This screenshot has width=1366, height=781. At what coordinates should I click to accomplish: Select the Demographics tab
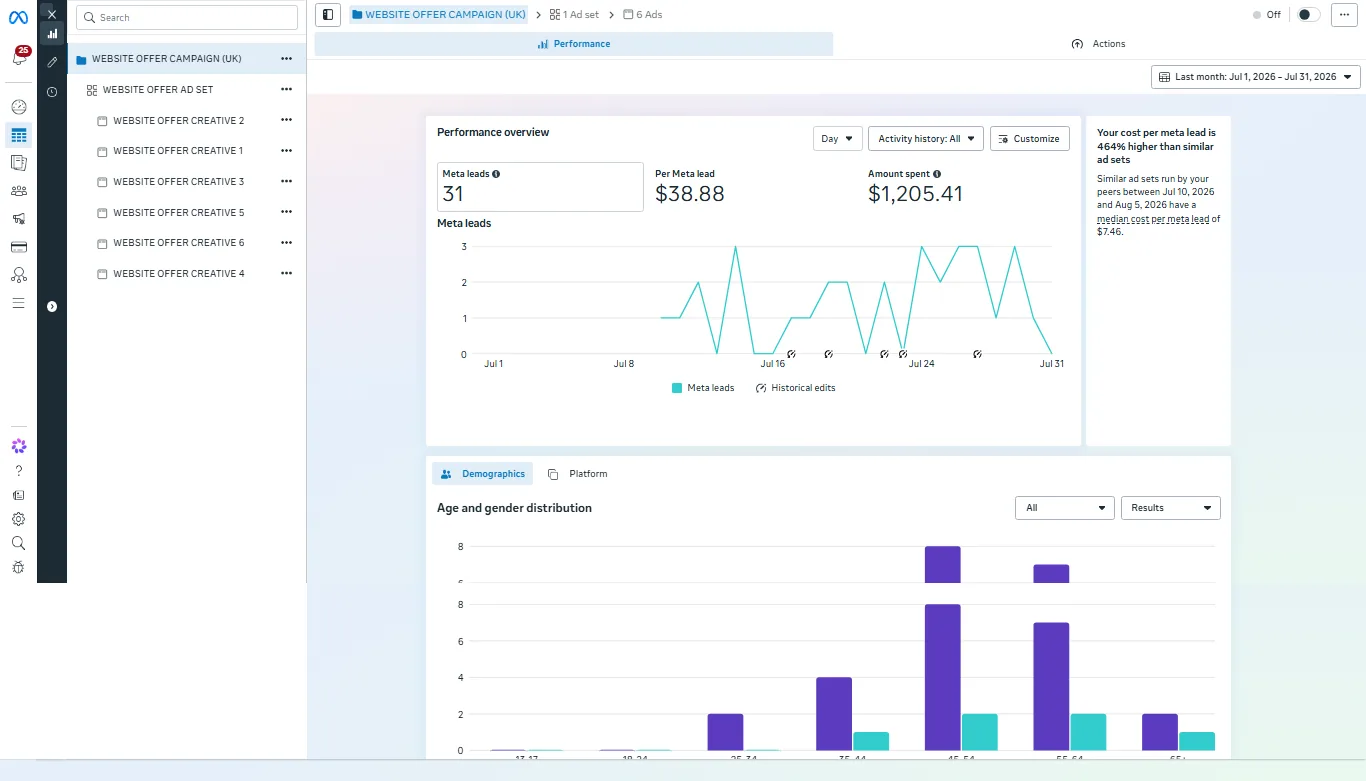click(483, 474)
